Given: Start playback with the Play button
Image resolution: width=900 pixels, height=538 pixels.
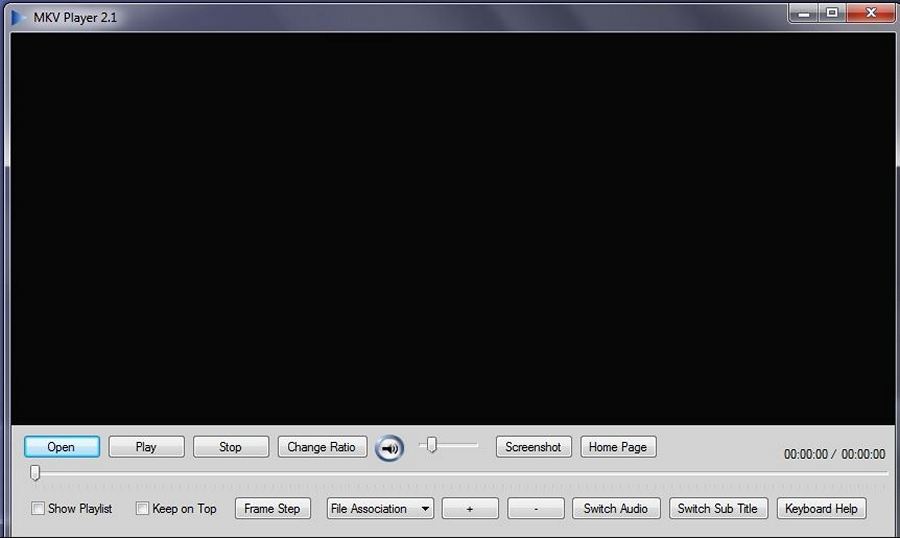Looking at the screenshot, I should pos(146,447).
